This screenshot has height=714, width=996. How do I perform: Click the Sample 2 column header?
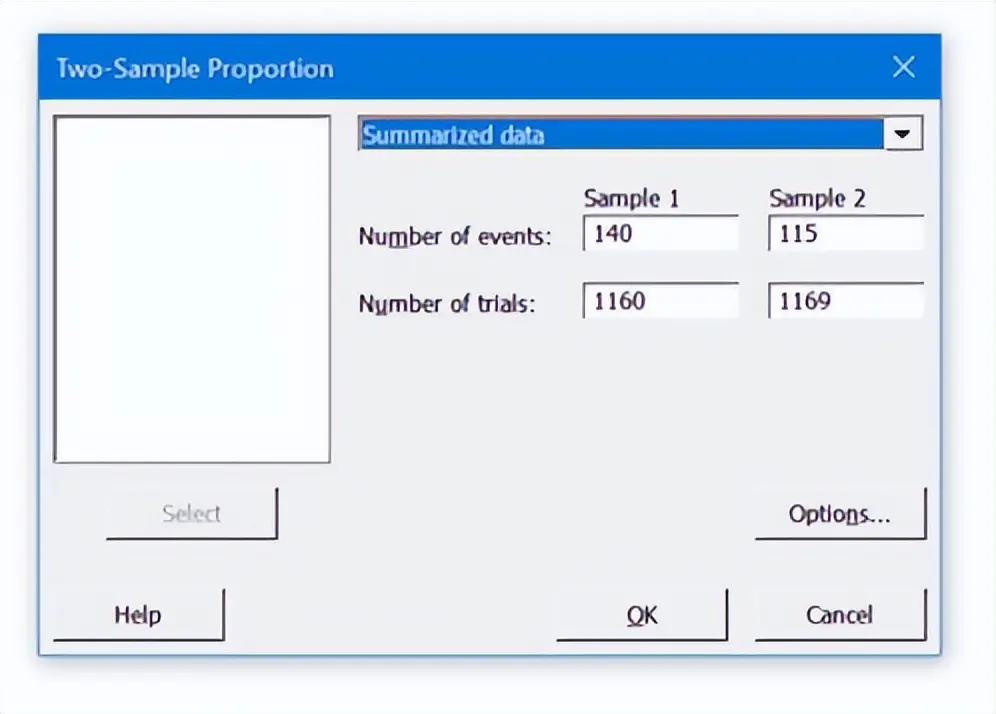point(817,199)
